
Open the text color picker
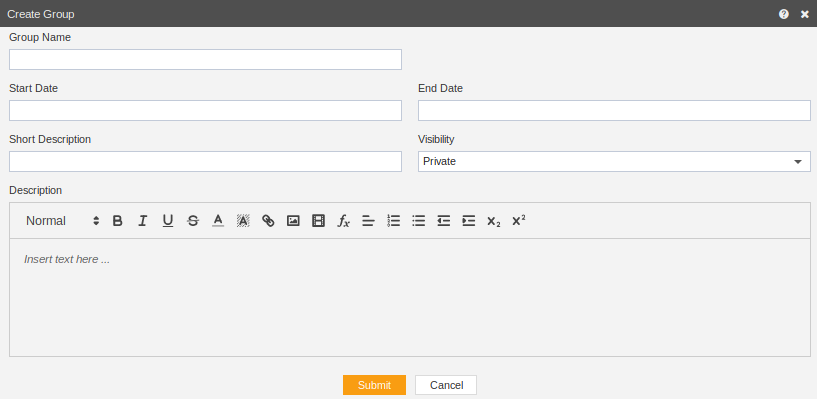coord(218,221)
